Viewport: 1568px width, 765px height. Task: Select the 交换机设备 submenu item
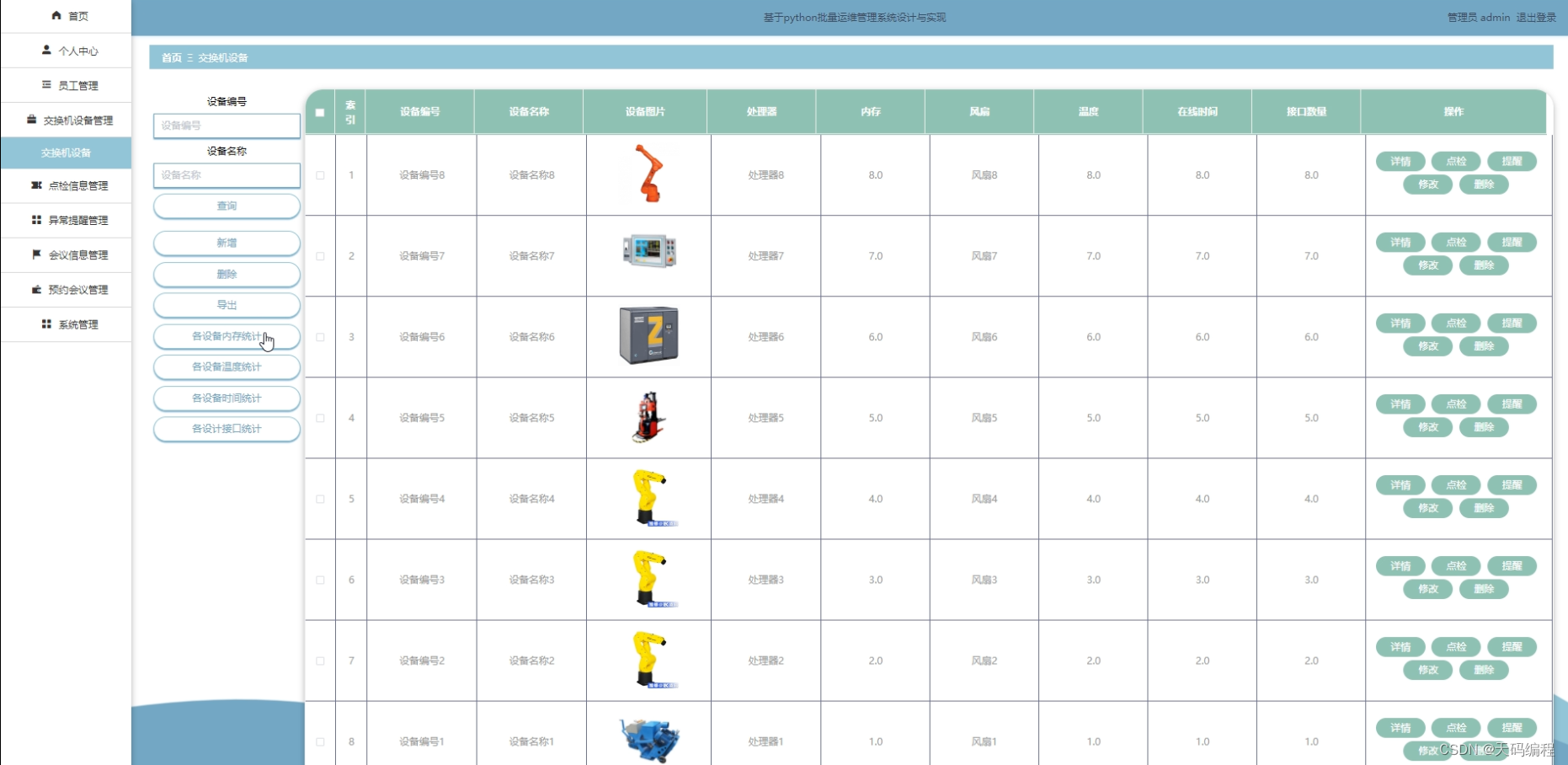66,152
